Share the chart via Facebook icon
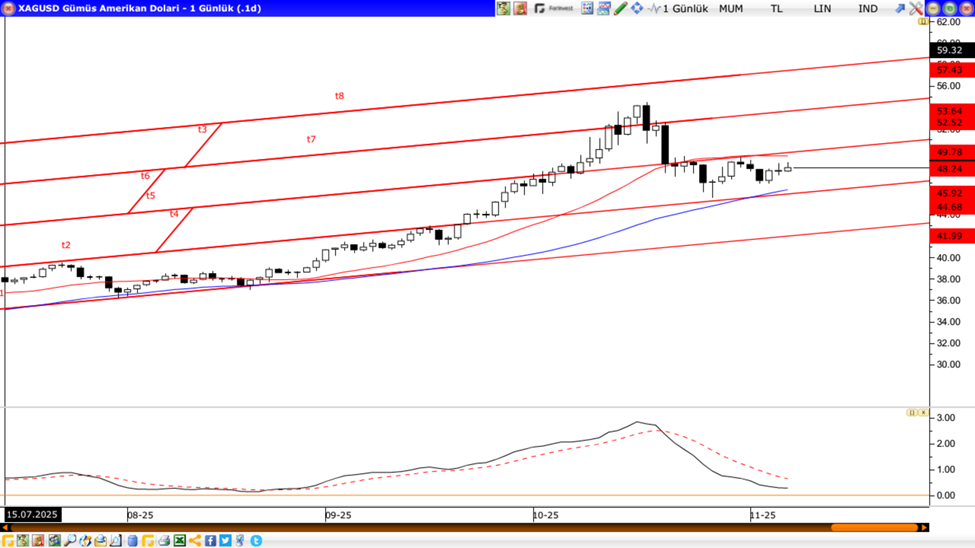This screenshot has width=975, height=548. click(211, 541)
